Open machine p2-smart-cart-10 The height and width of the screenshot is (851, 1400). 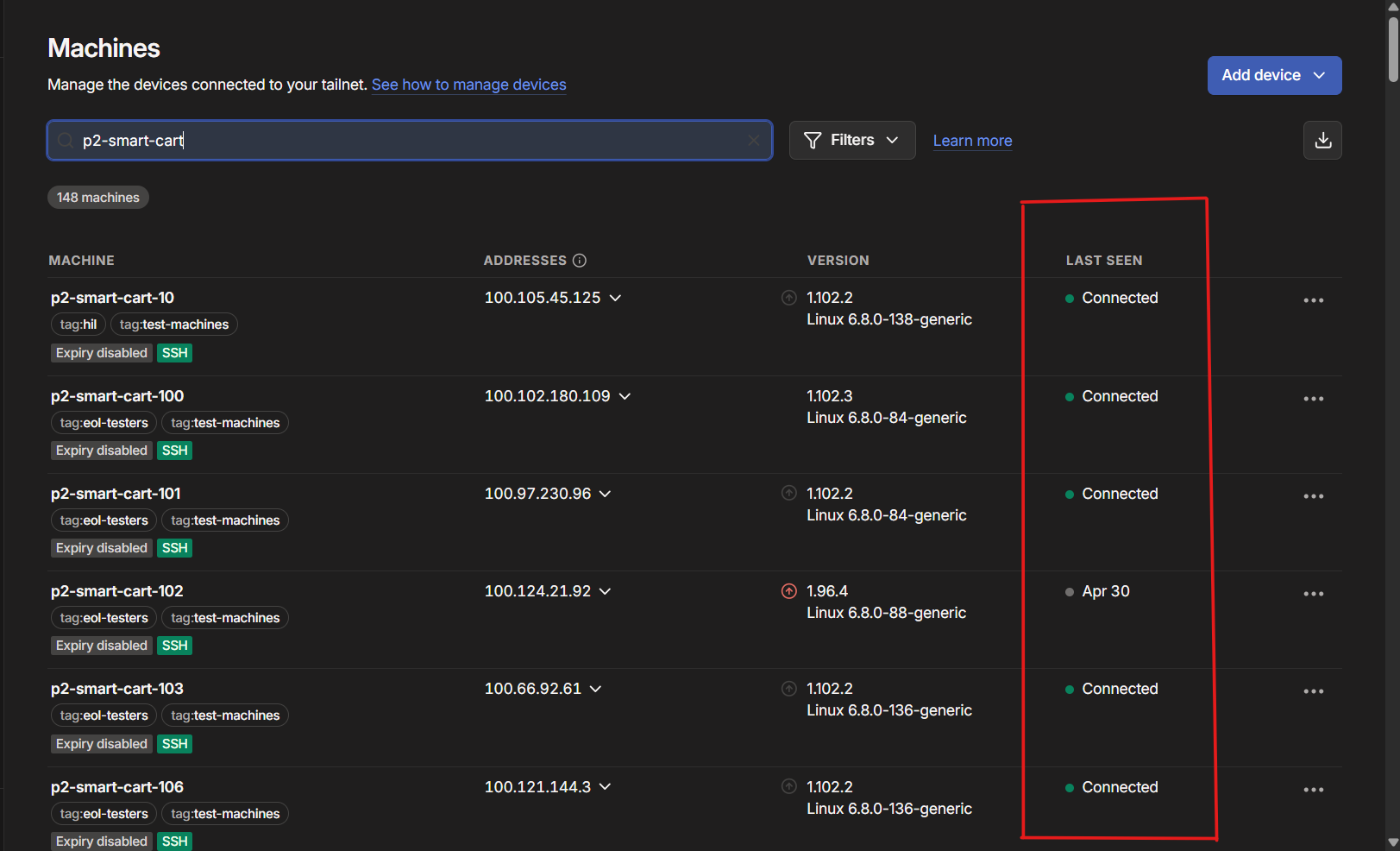(x=112, y=298)
